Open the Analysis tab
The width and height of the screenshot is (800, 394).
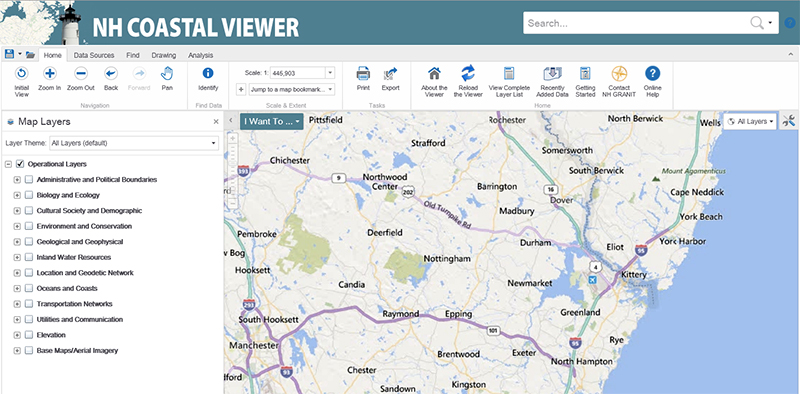click(x=201, y=55)
